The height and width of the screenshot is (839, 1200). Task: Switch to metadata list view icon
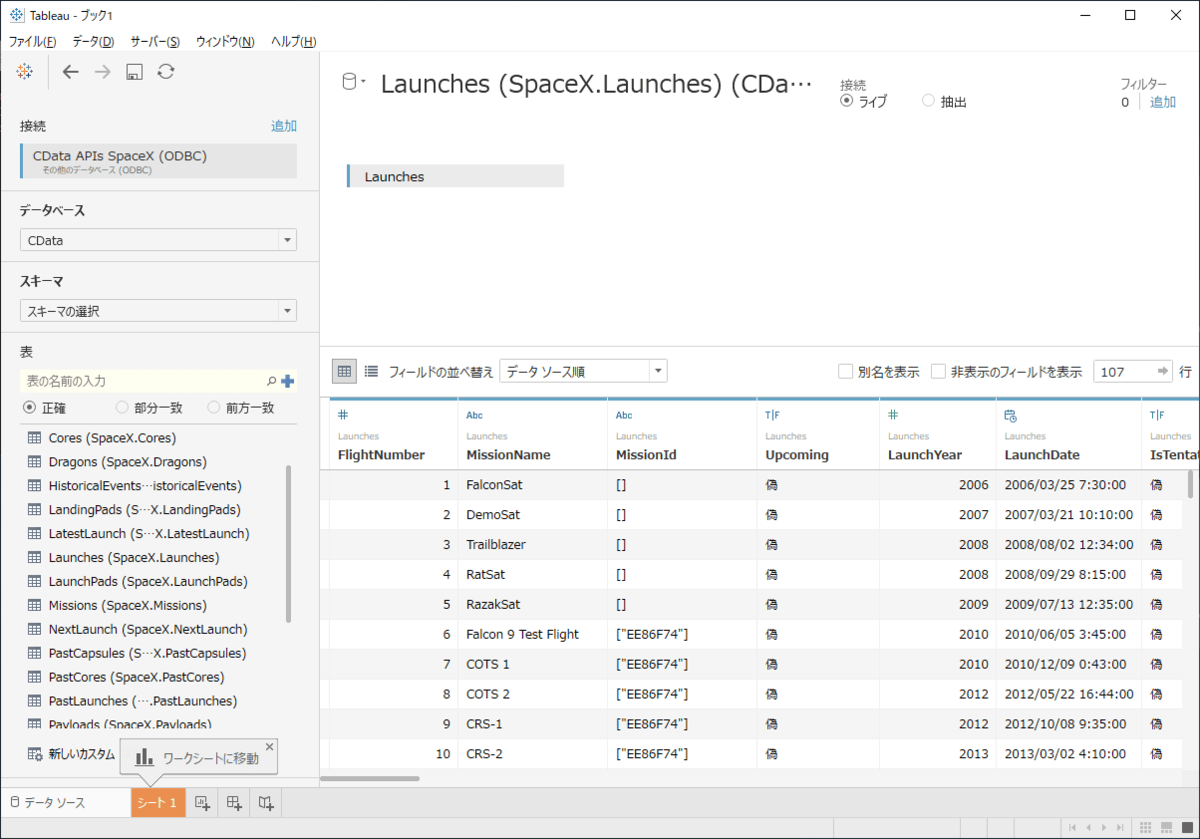point(371,371)
